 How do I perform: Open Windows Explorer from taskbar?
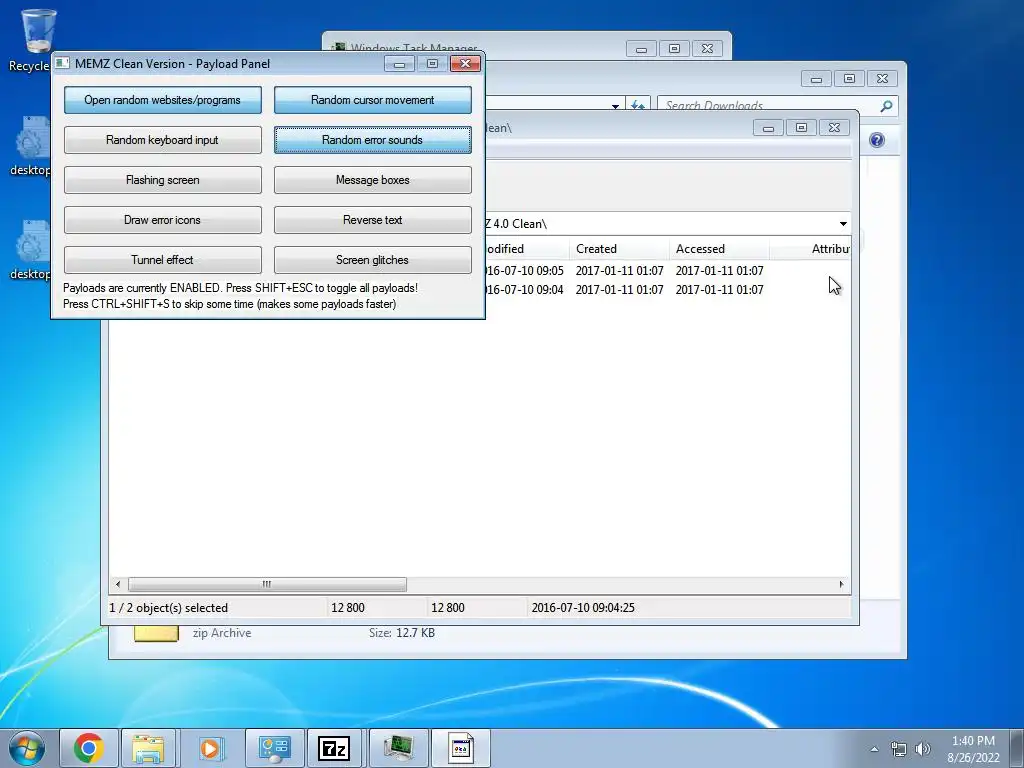click(x=148, y=748)
